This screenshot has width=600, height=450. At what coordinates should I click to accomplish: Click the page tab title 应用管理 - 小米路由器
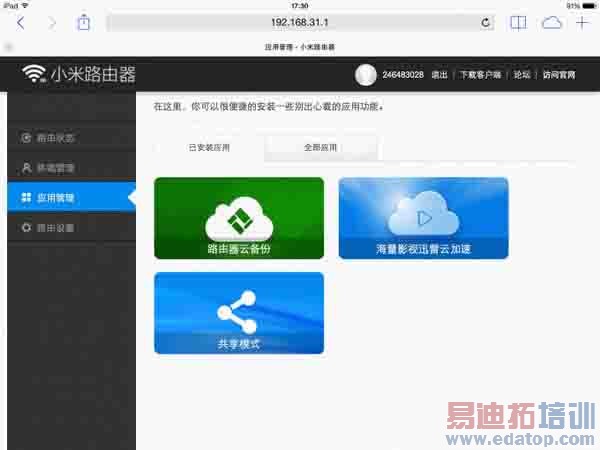[x=300, y=47]
